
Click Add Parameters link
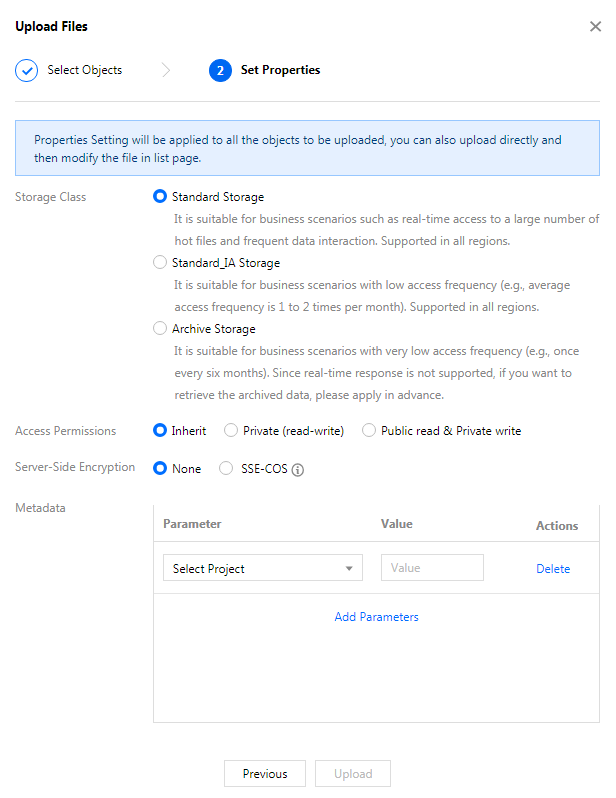coord(376,617)
